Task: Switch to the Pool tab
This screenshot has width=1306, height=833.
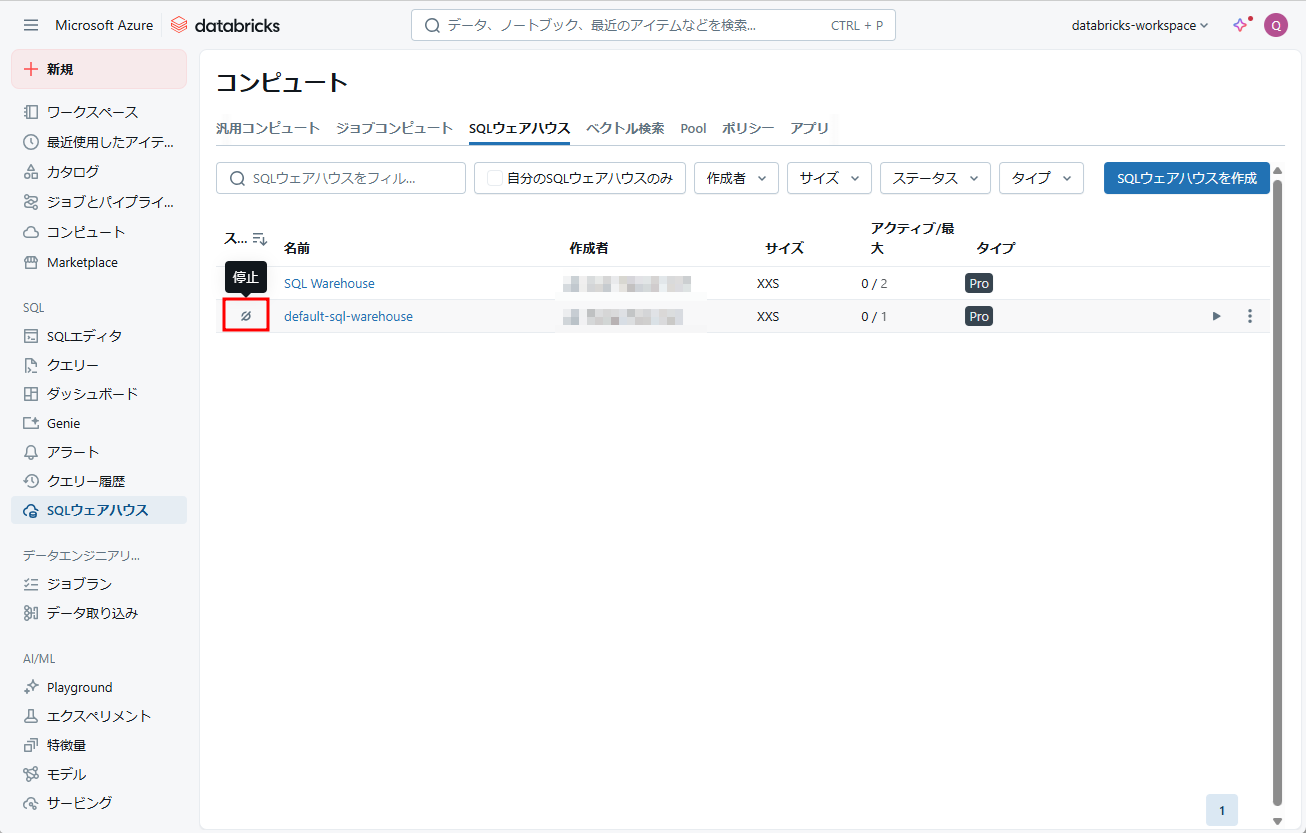Action: (693, 128)
